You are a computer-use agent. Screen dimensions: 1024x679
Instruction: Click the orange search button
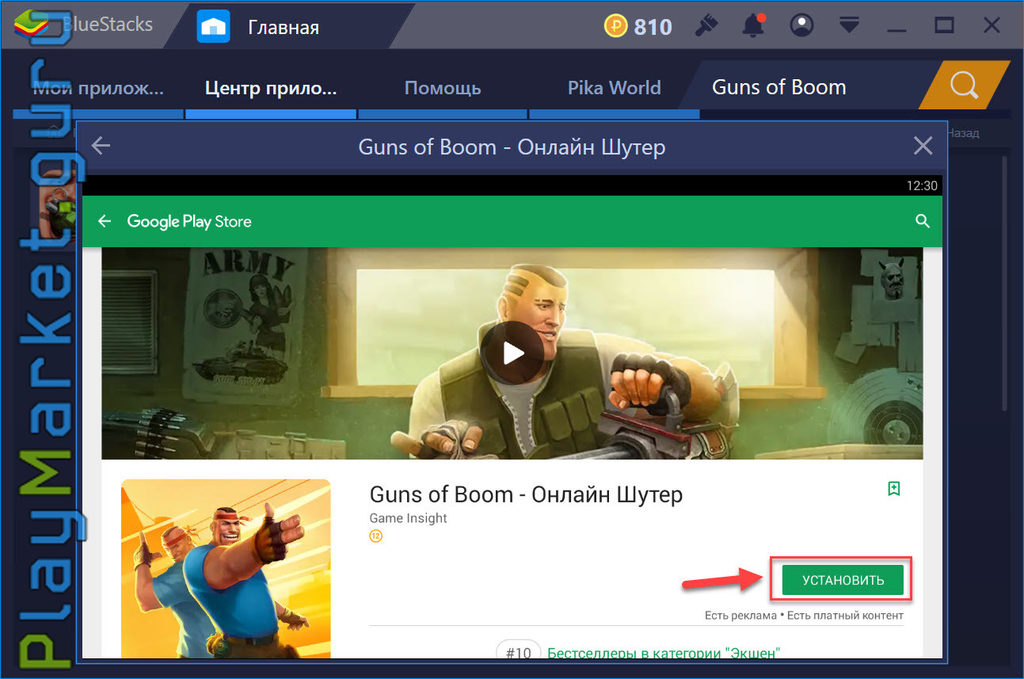(x=964, y=85)
